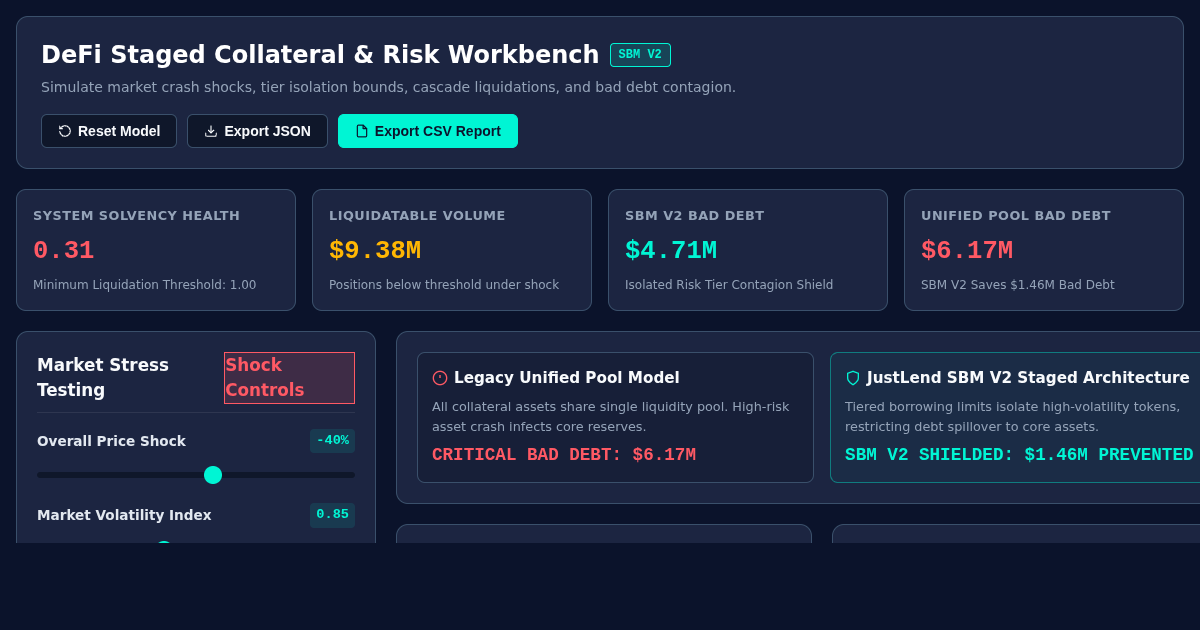Click the Isolated Risk Tier Contagion Shield text
1200x630 pixels.
coord(729,285)
